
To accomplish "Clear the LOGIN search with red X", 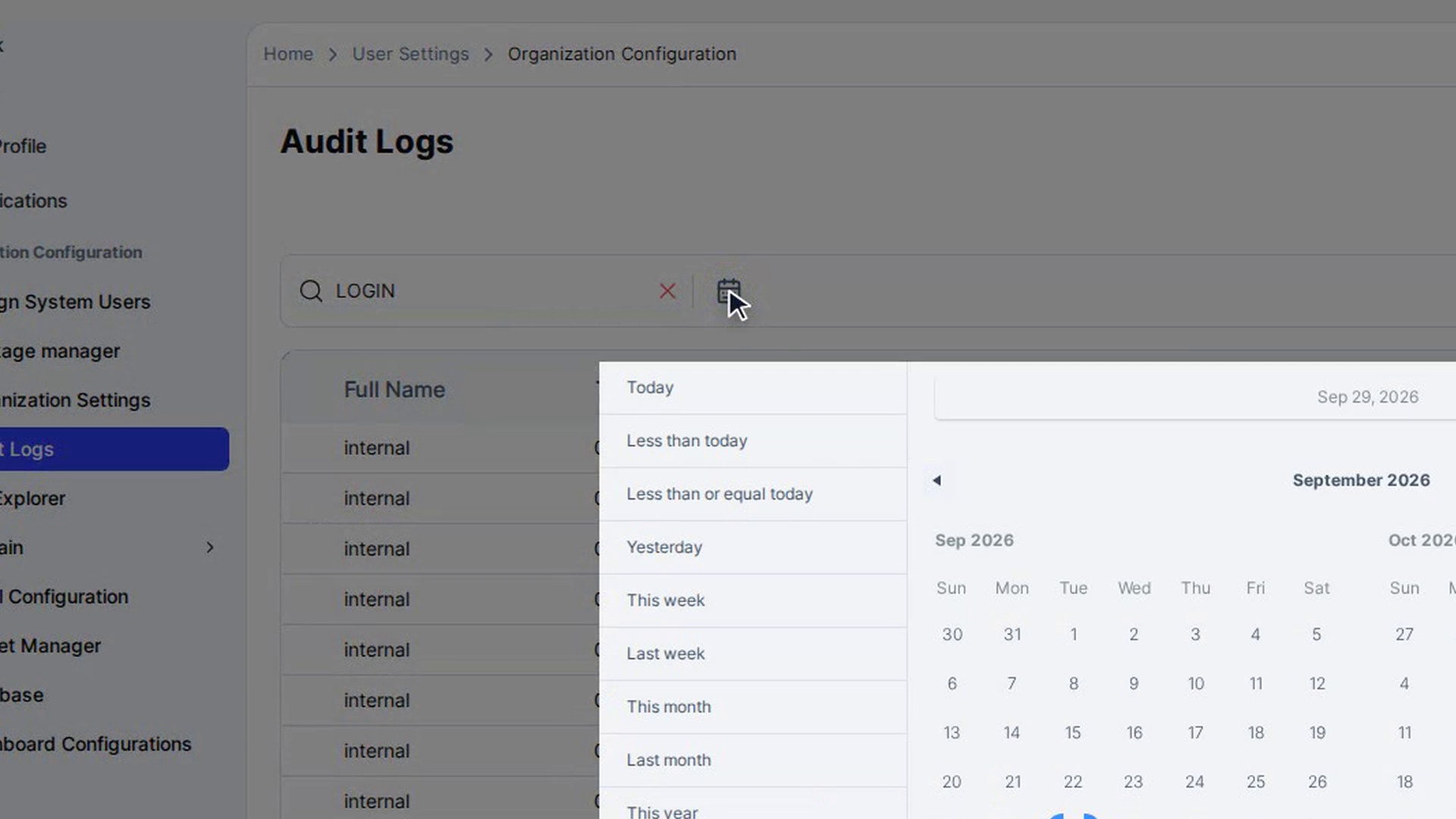I will [667, 291].
